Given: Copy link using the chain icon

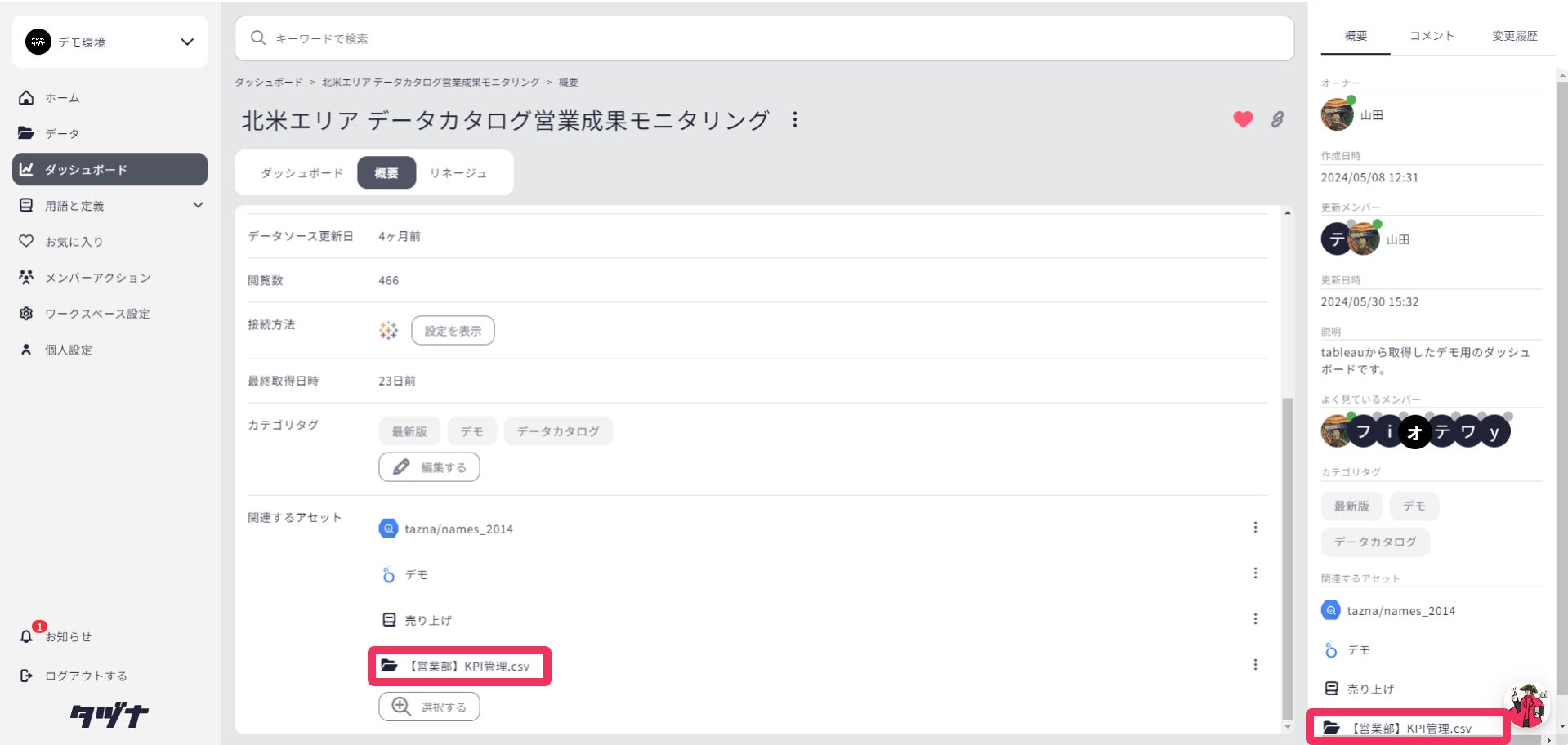Looking at the screenshot, I should click(x=1277, y=120).
